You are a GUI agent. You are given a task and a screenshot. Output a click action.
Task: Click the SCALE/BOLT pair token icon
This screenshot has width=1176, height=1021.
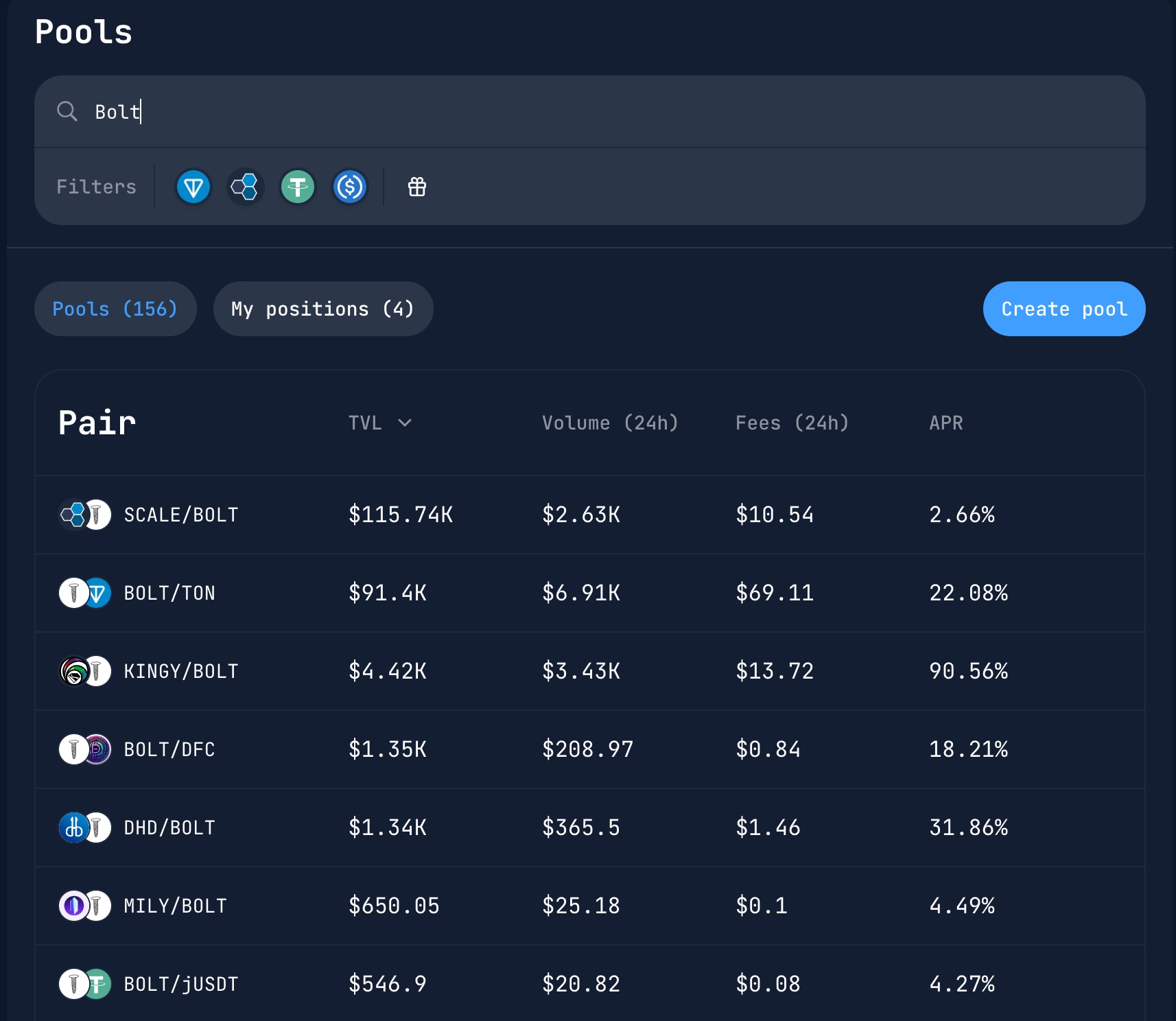pos(84,515)
